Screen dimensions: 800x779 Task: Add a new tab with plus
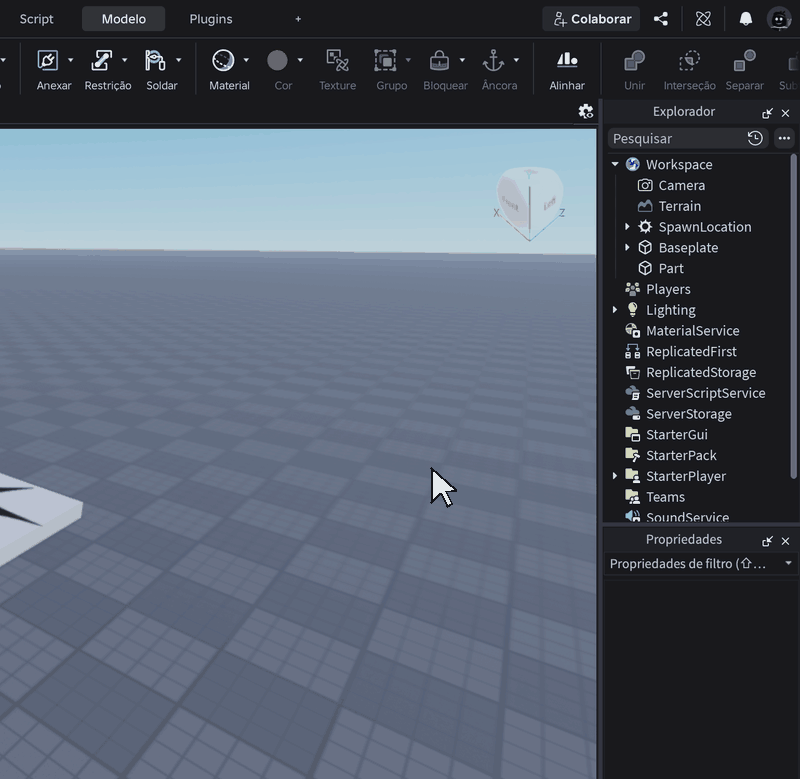(x=298, y=19)
